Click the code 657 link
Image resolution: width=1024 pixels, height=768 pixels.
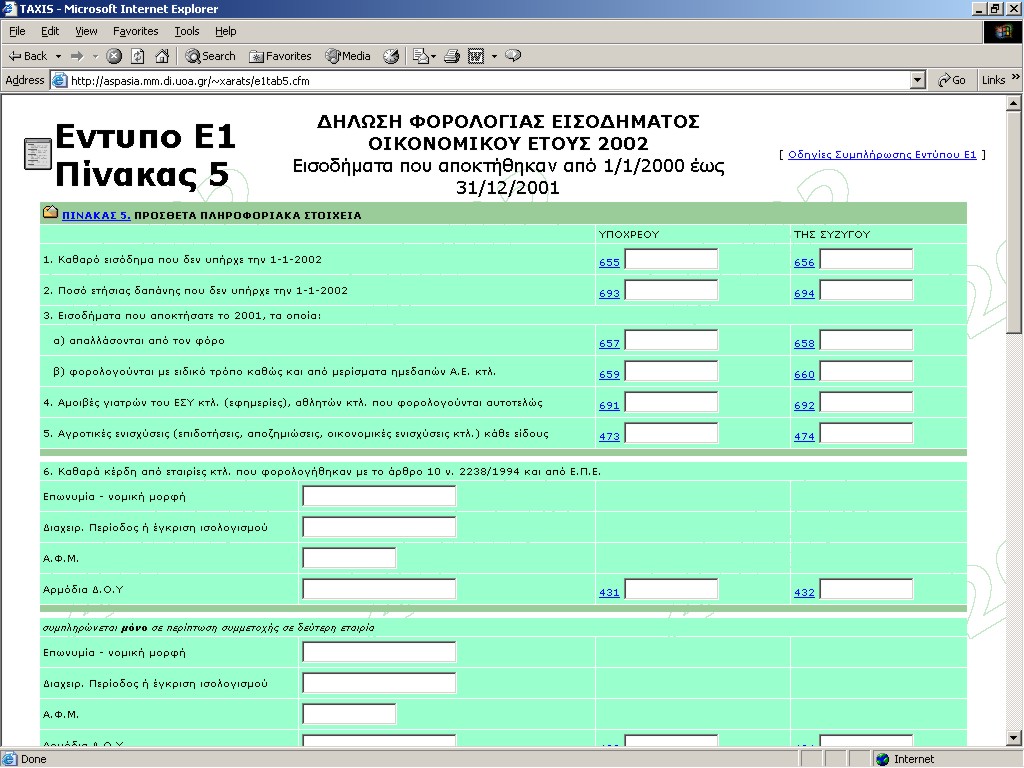coord(609,344)
